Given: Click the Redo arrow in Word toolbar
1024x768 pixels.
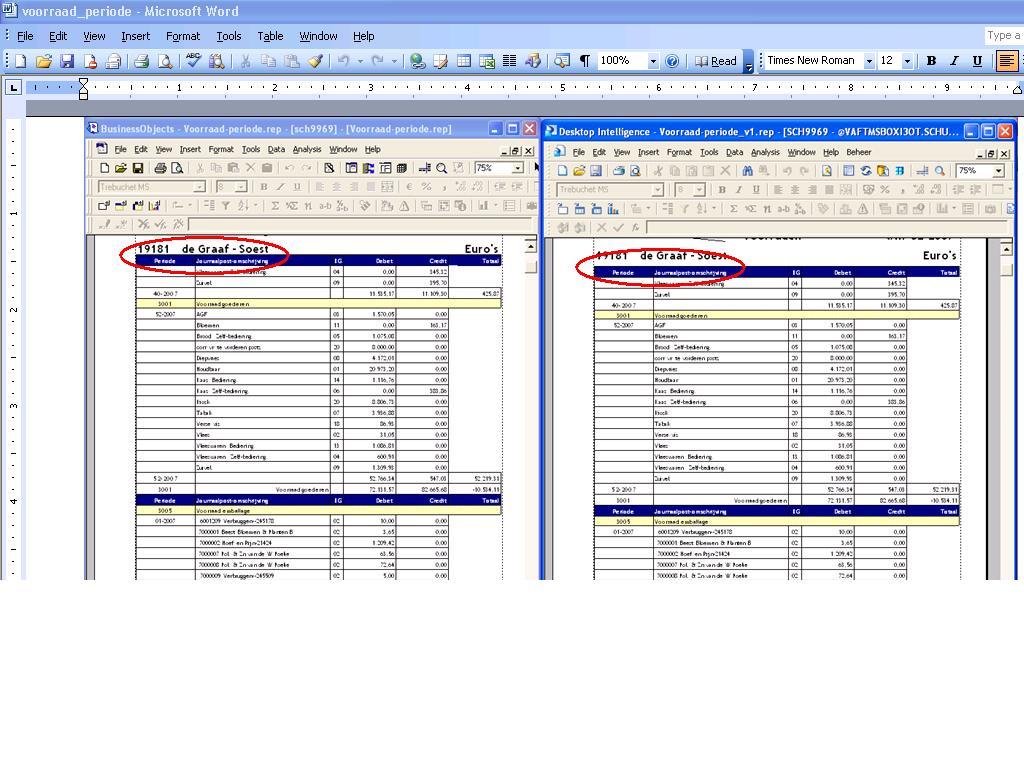Looking at the screenshot, I should [x=377, y=61].
